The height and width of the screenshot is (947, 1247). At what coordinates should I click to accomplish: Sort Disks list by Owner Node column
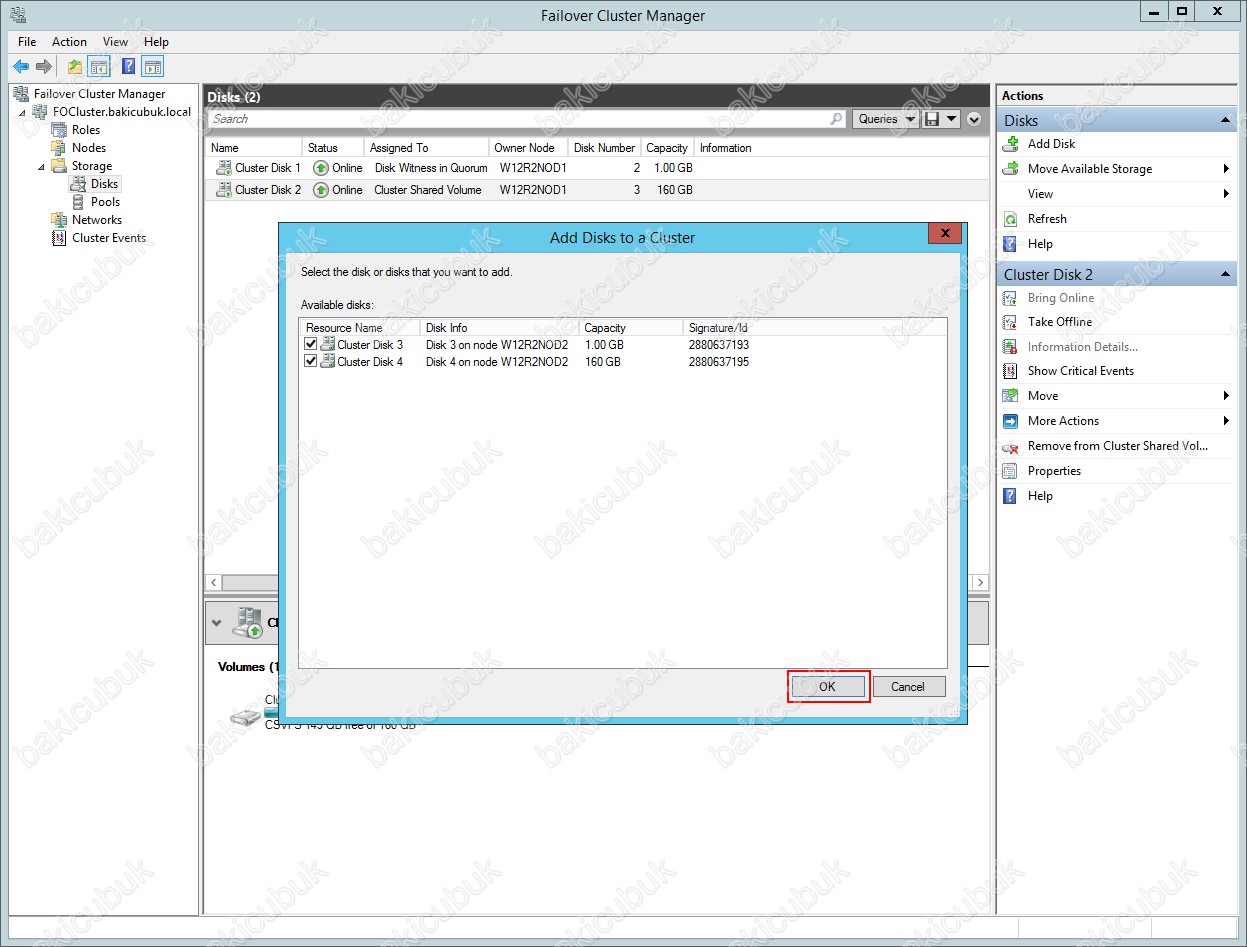(529, 148)
